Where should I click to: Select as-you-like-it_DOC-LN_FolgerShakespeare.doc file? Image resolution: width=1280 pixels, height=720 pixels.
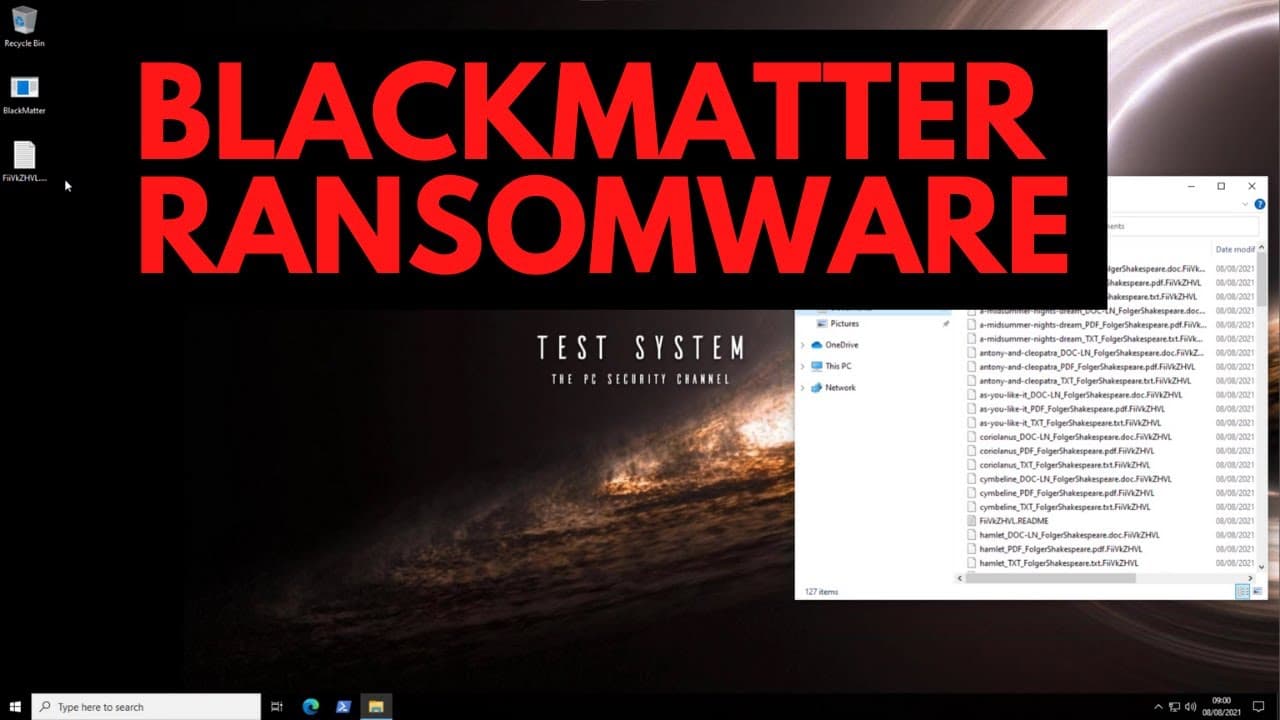click(x=1075, y=395)
